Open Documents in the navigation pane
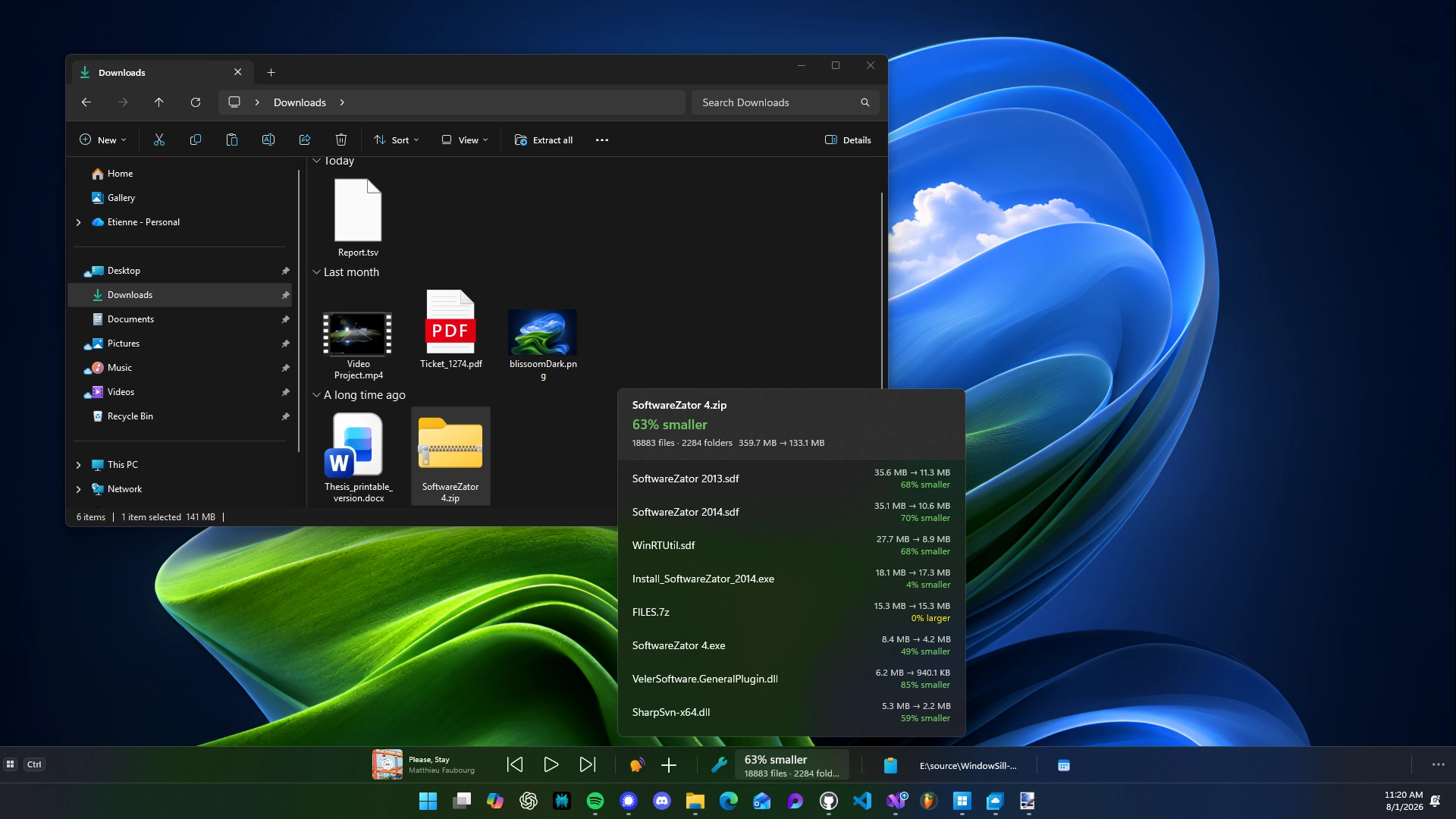The height and width of the screenshot is (819, 1456). [180, 319]
